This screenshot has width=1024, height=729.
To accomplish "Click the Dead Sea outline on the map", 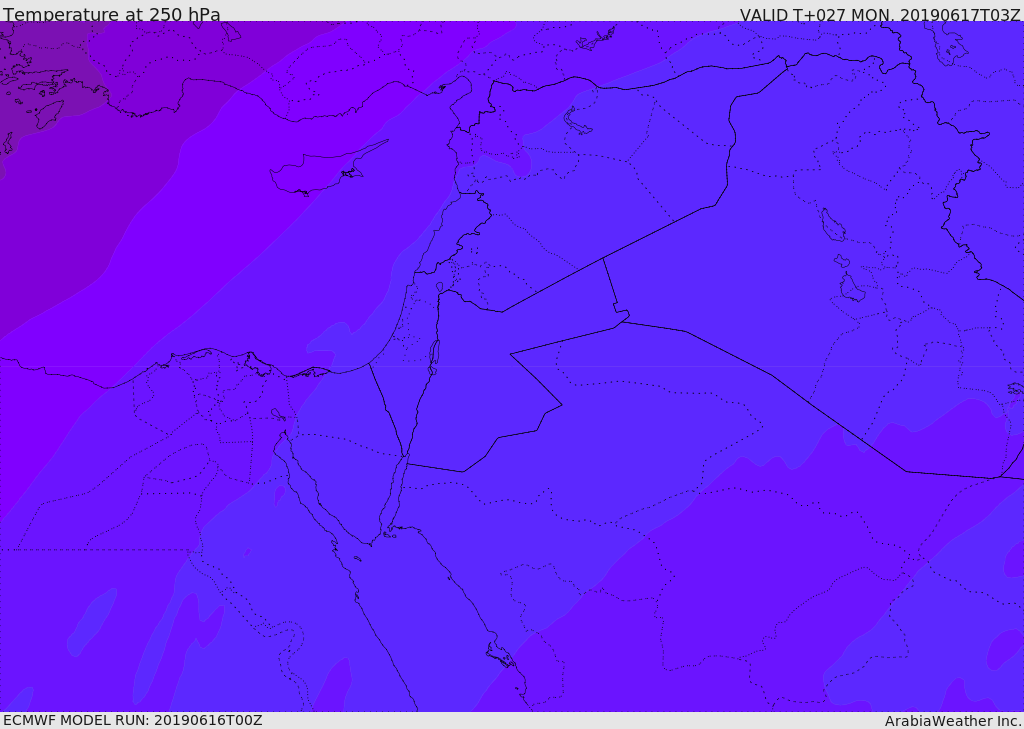I will tap(433, 357).
